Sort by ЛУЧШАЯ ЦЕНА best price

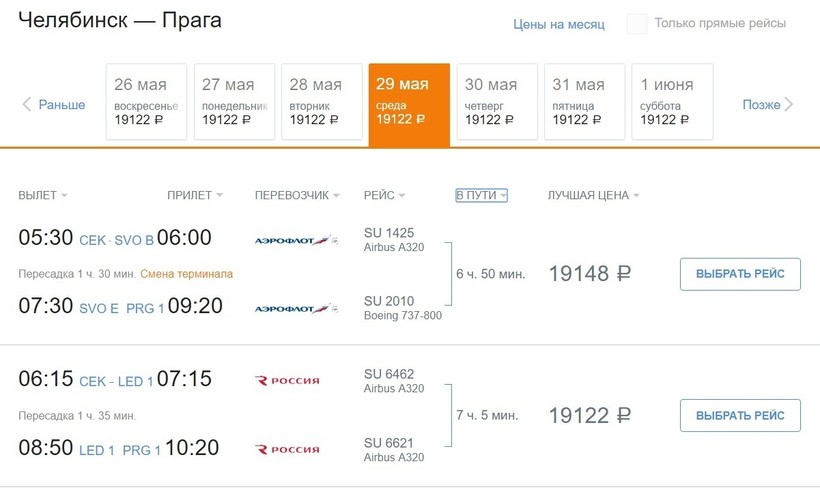[x=593, y=195]
